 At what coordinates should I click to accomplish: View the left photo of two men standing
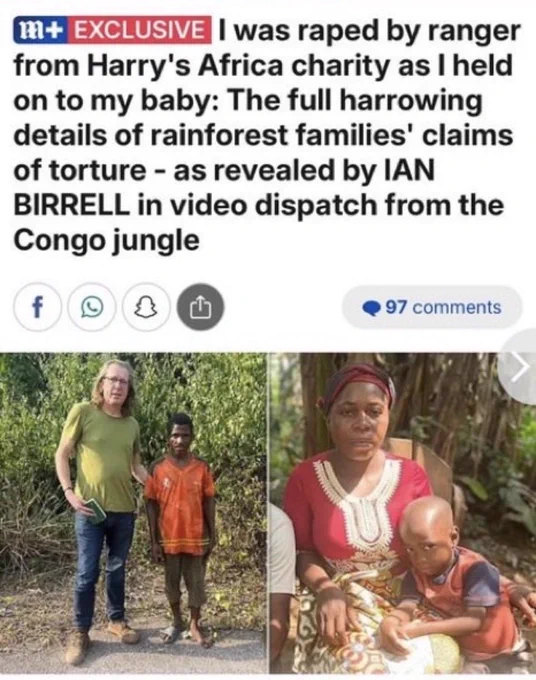click(133, 513)
